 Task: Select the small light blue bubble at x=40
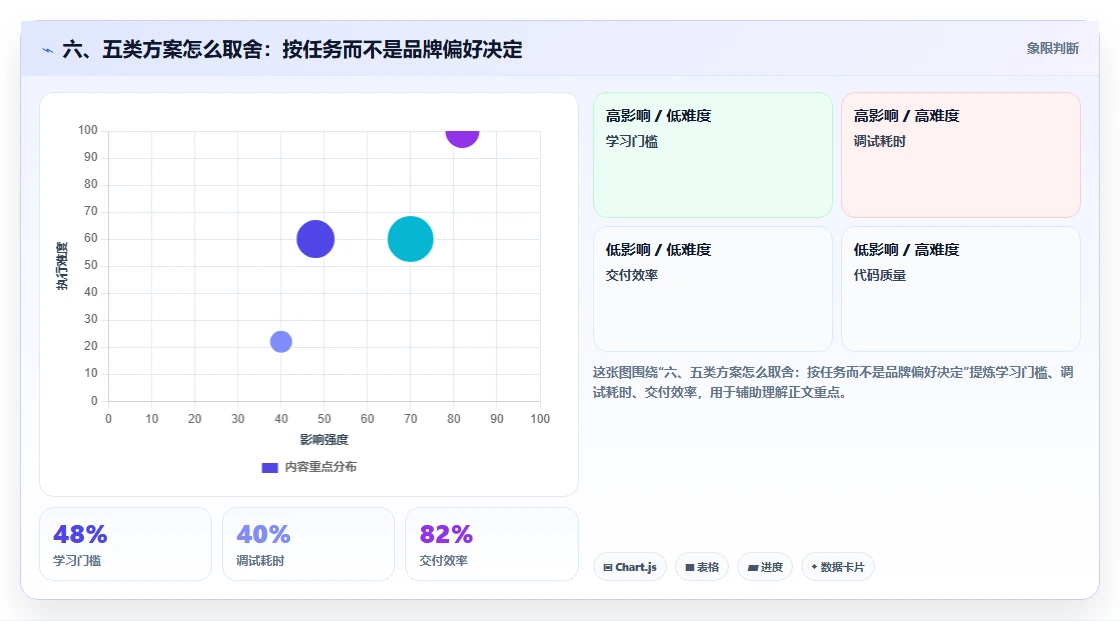(x=281, y=342)
